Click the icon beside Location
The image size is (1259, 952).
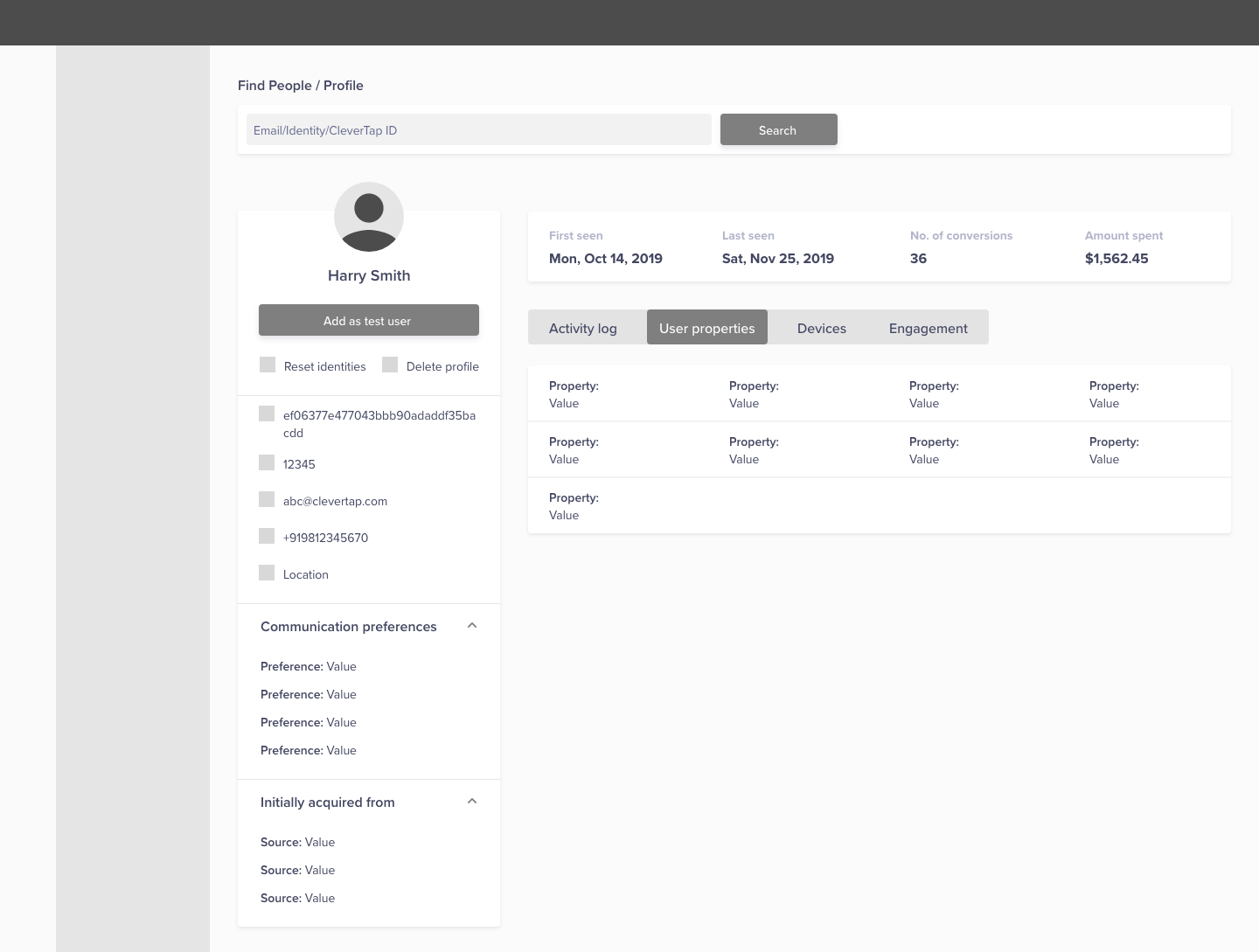(267, 573)
